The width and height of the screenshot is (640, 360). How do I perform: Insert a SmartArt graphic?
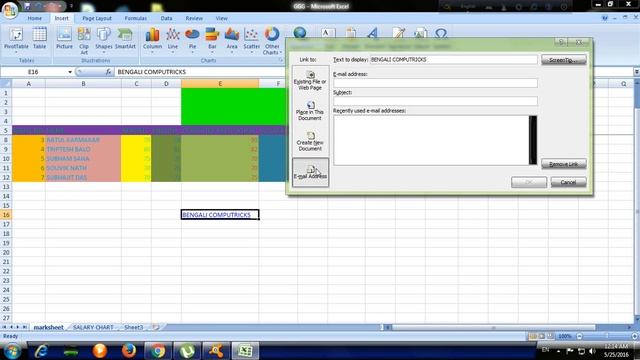coord(125,38)
